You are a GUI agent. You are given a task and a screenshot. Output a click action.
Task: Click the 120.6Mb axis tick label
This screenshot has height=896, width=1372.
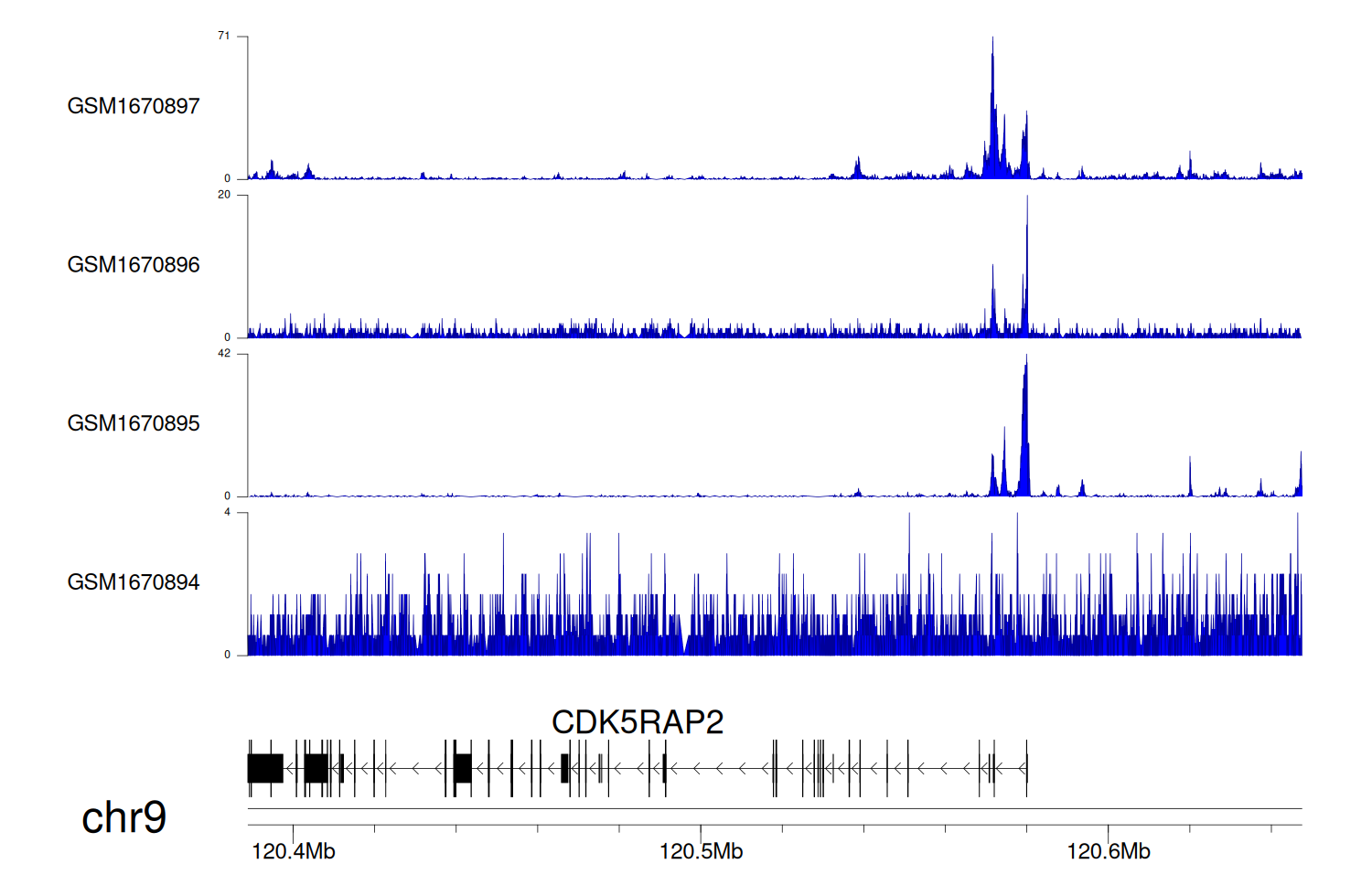coord(1108,852)
